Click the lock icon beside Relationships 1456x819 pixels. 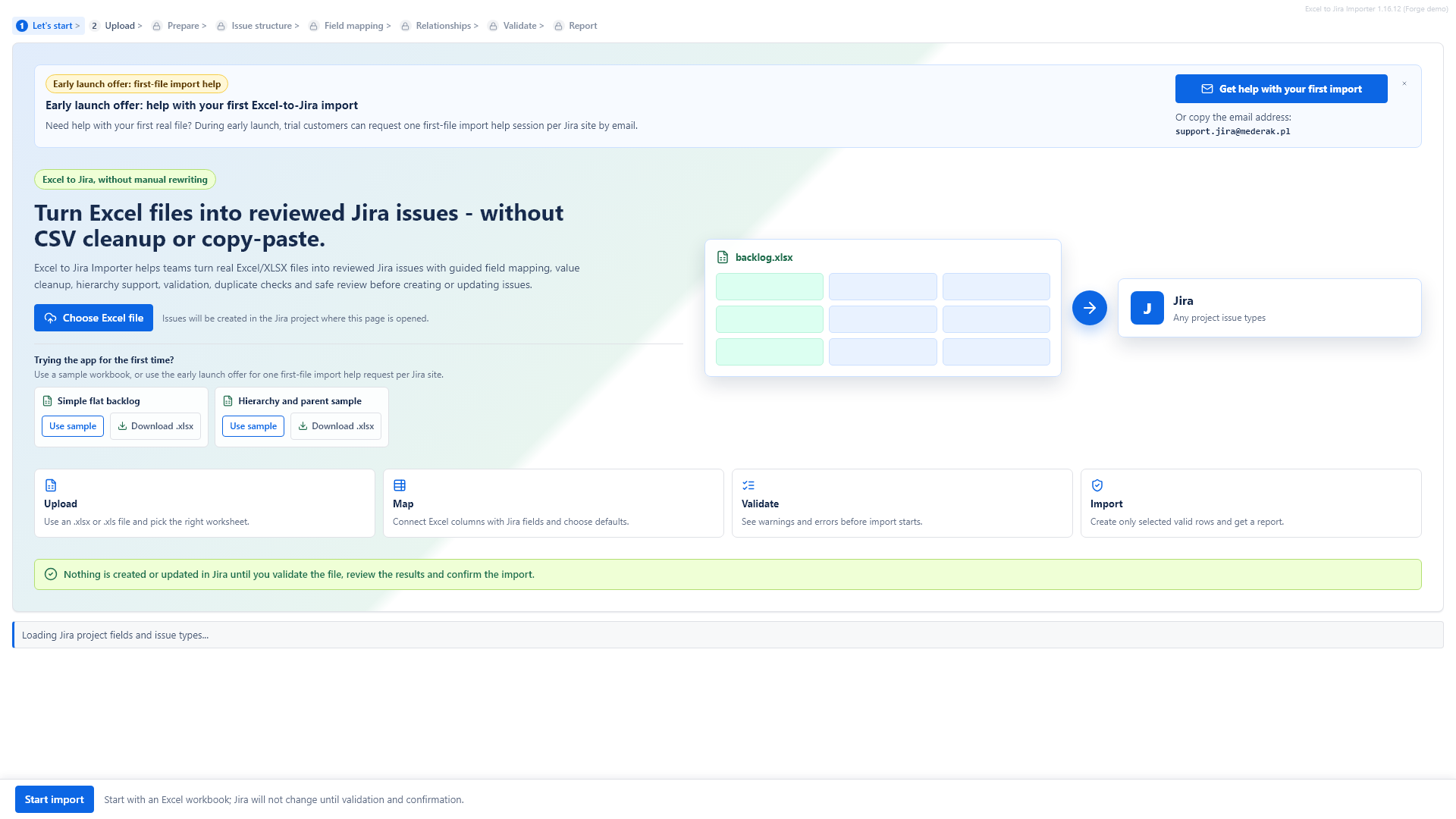[406, 26]
